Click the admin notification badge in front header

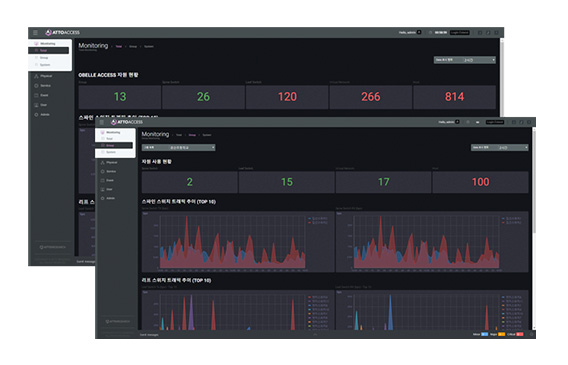(x=457, y=122)
